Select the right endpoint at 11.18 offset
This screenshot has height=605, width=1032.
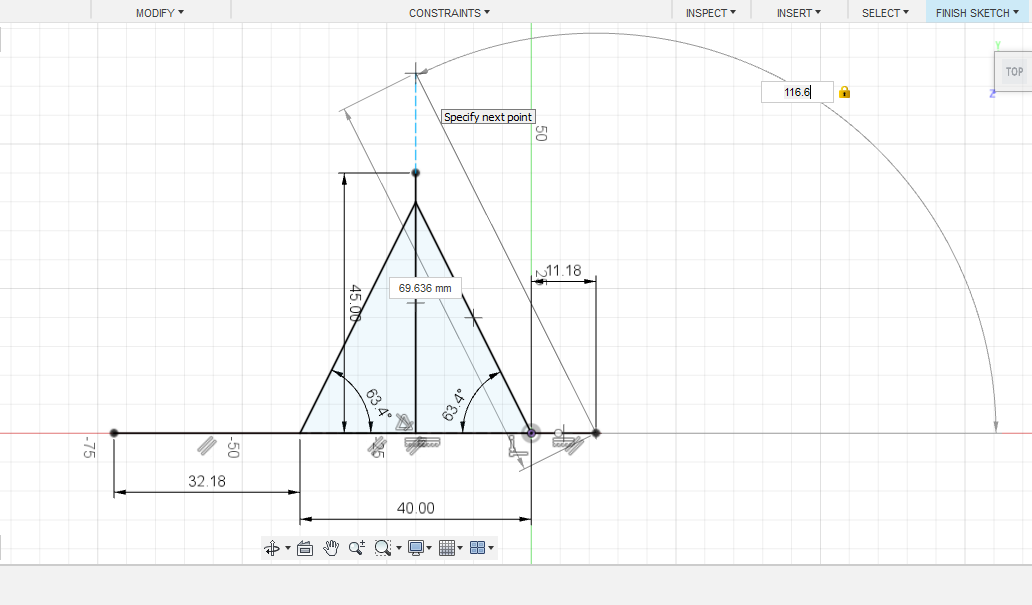(x=596, y=433)
